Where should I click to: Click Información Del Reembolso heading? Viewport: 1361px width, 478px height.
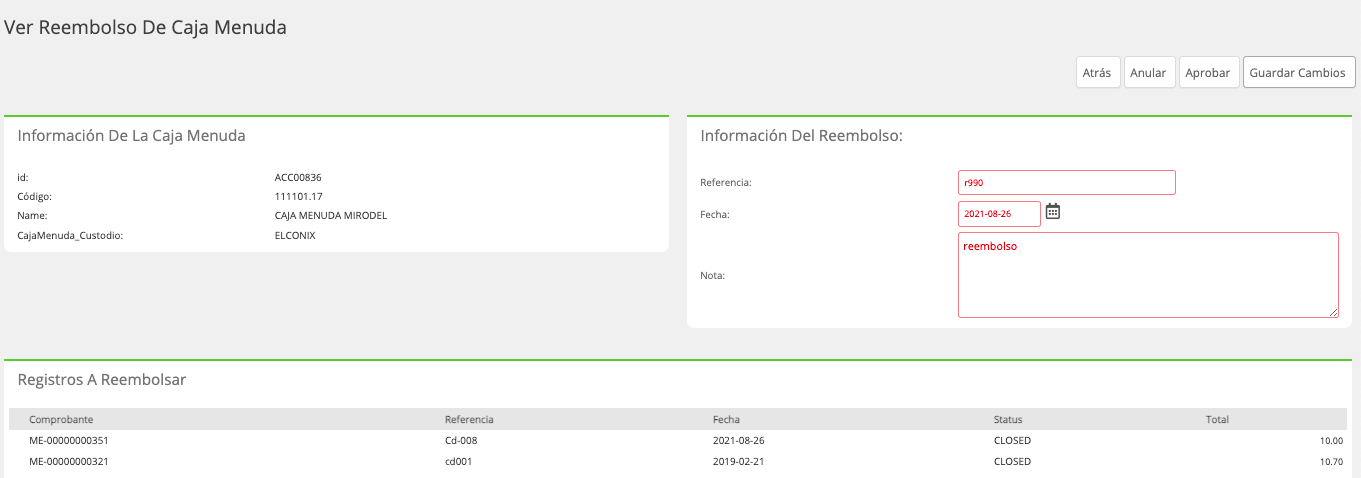(x=802, y=136)
